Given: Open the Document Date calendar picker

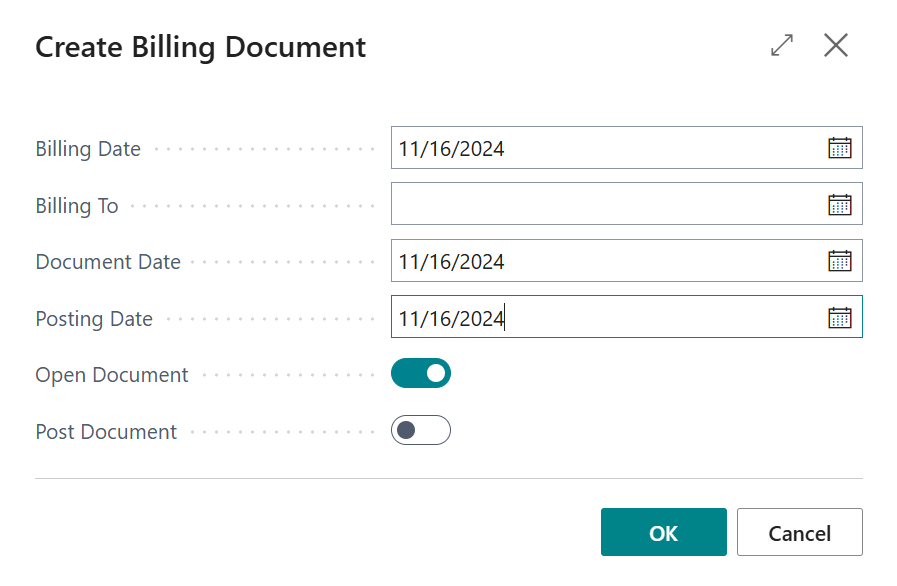Looking at the screenshot, I should (x=839, y=261).
